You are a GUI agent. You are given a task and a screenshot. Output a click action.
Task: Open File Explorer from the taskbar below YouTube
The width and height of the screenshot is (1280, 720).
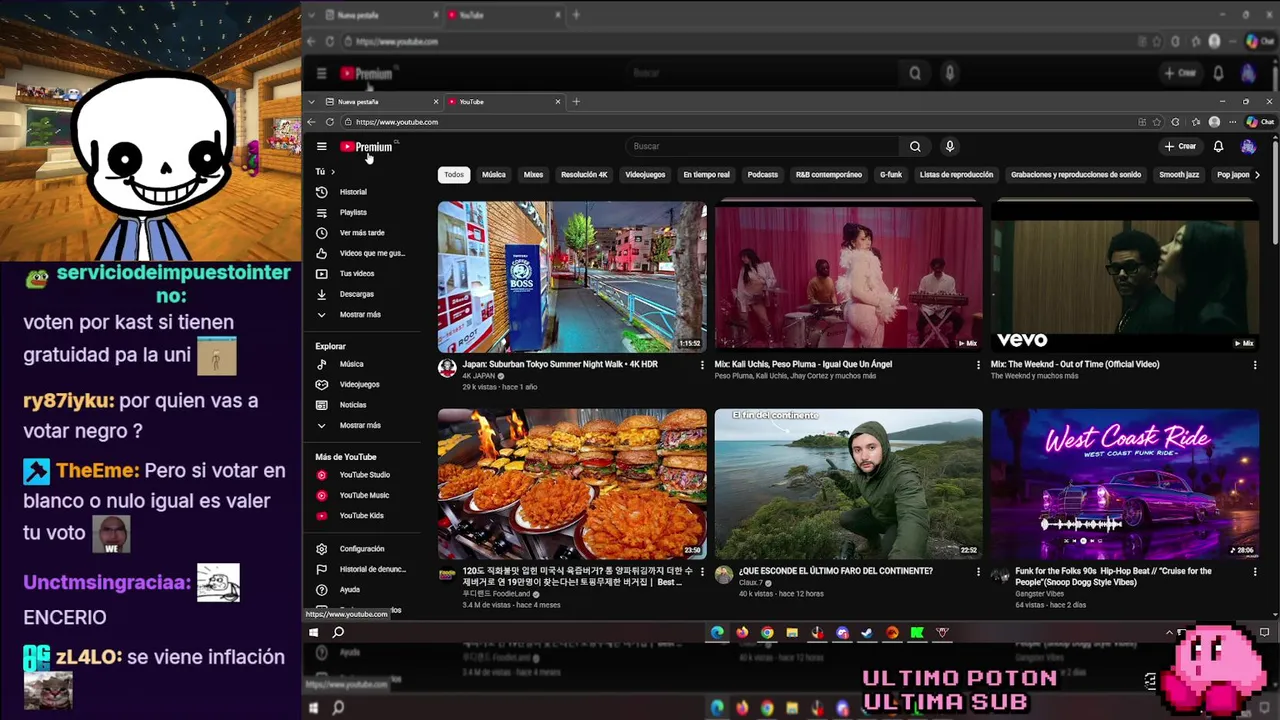[x=792, y=633]
